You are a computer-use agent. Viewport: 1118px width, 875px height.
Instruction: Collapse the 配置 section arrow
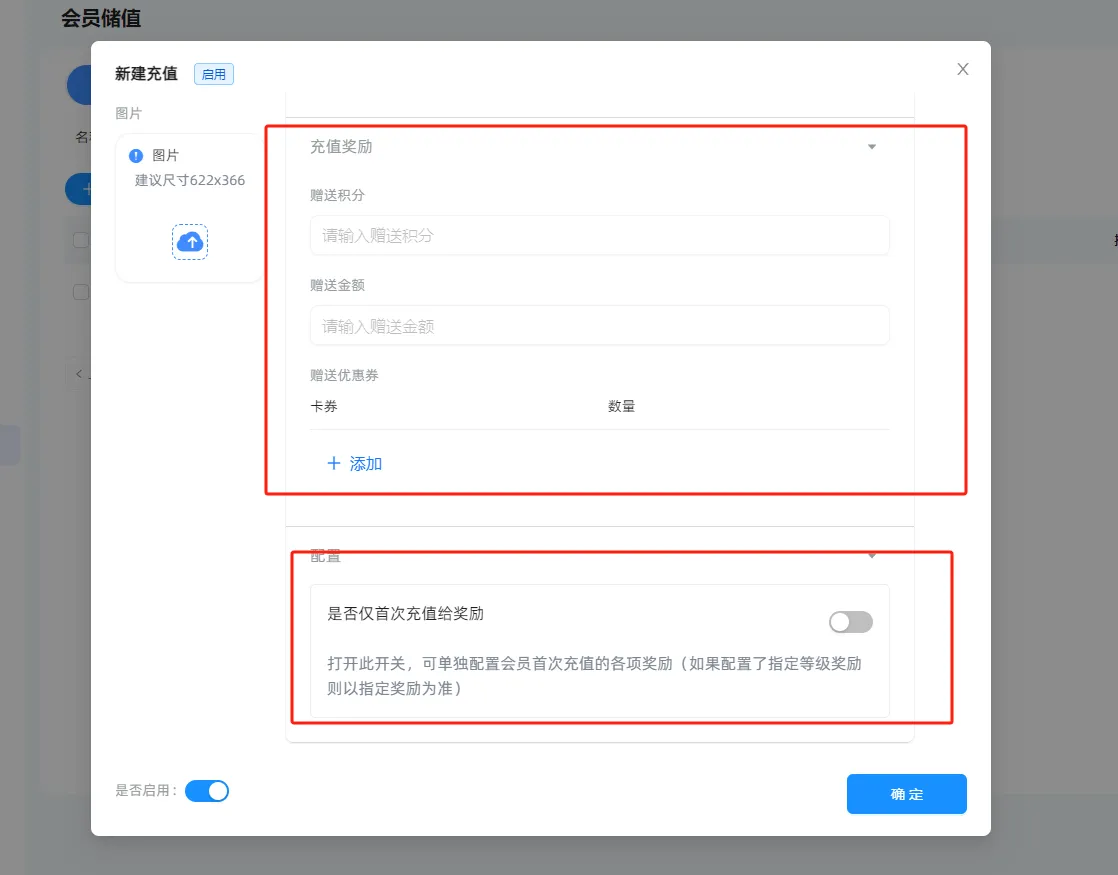(871, 556)
